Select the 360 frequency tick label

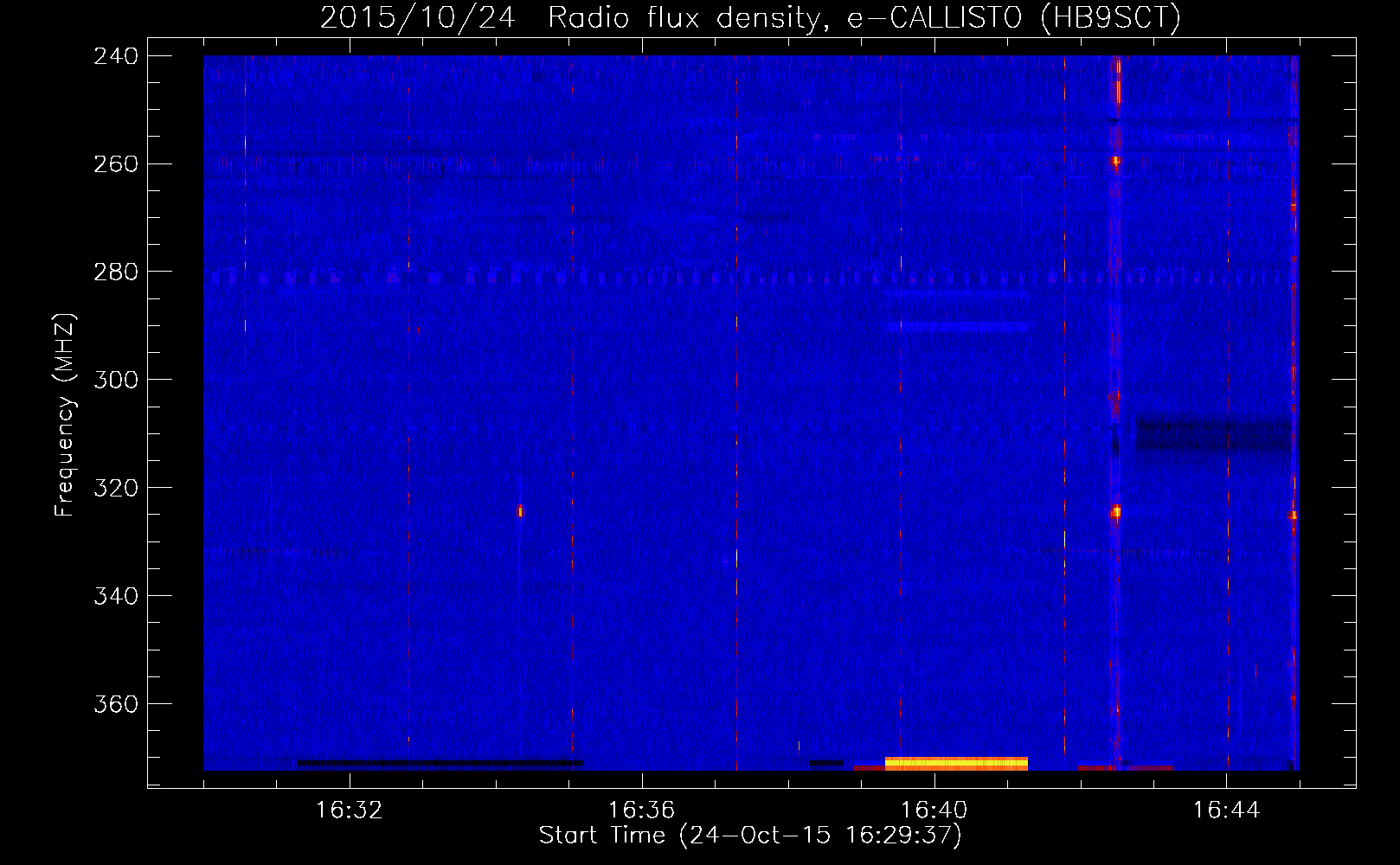pyautogui.click(x=116, y=705)
